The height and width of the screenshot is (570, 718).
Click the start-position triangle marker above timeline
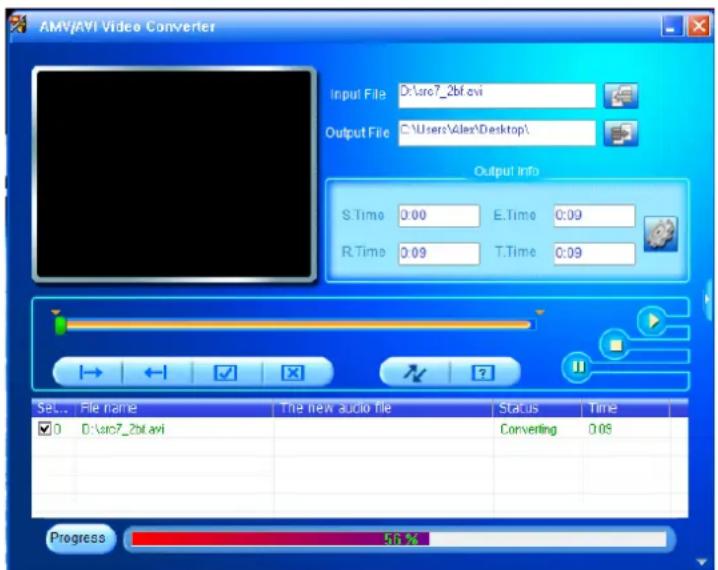[x=55, y=312]
